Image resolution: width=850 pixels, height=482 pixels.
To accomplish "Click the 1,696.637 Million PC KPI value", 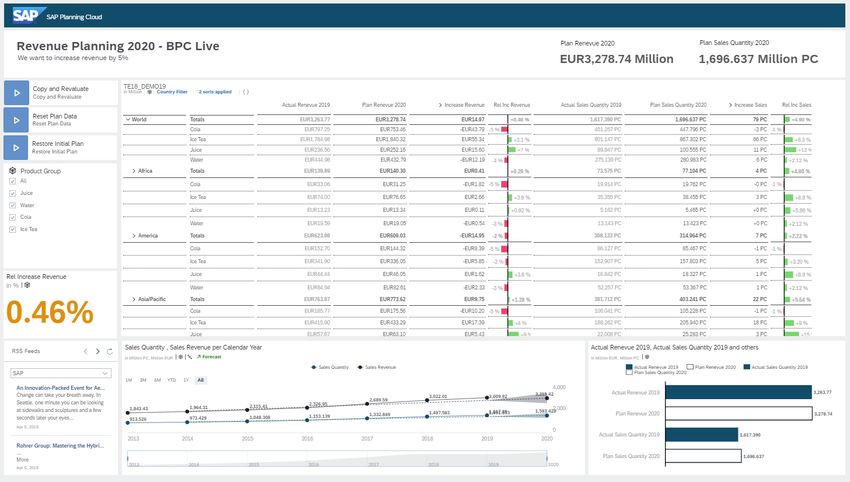I will pyautogui.click(x=758, y=59).
